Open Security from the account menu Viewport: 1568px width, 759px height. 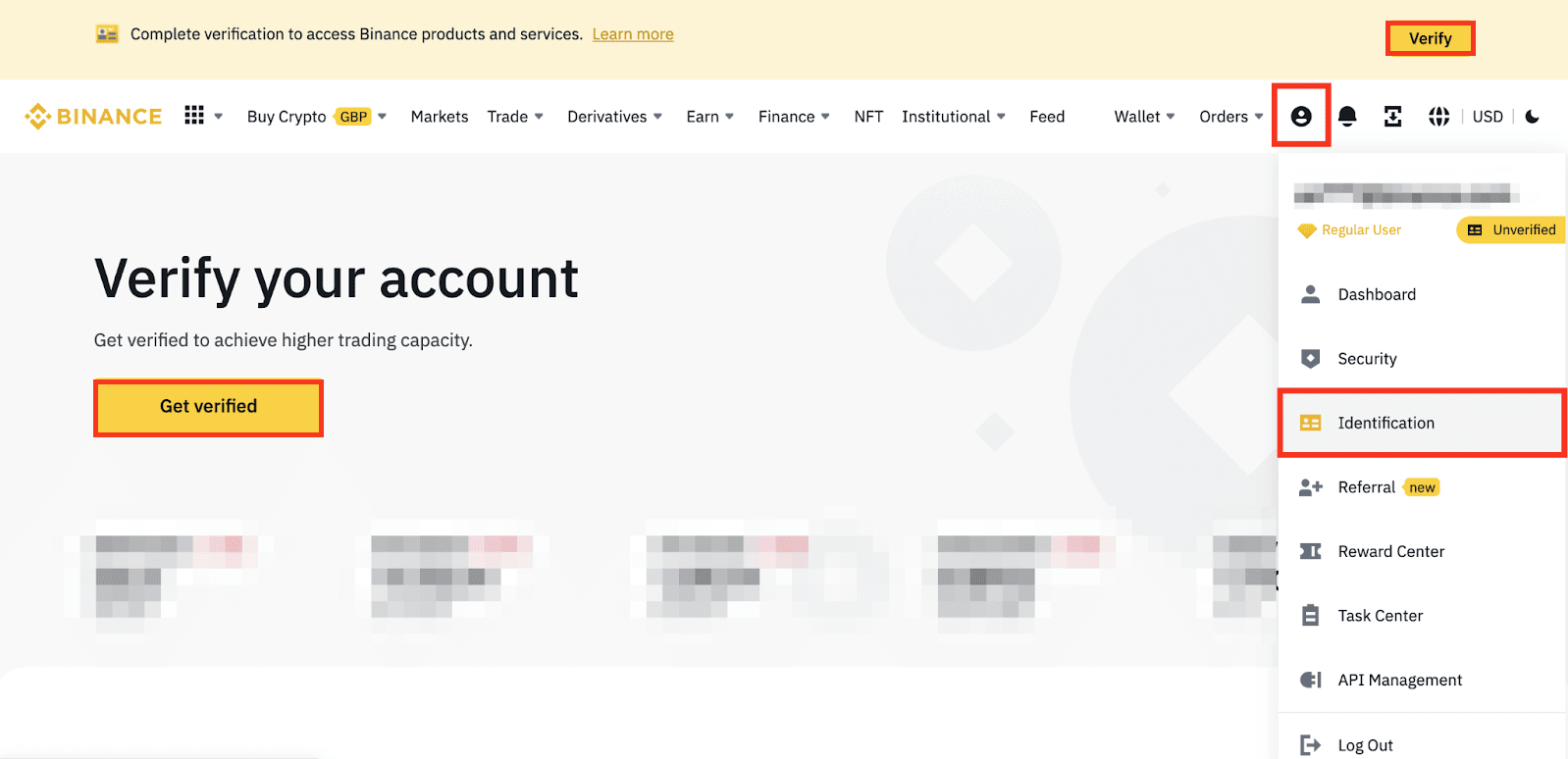coord(1422,359)
